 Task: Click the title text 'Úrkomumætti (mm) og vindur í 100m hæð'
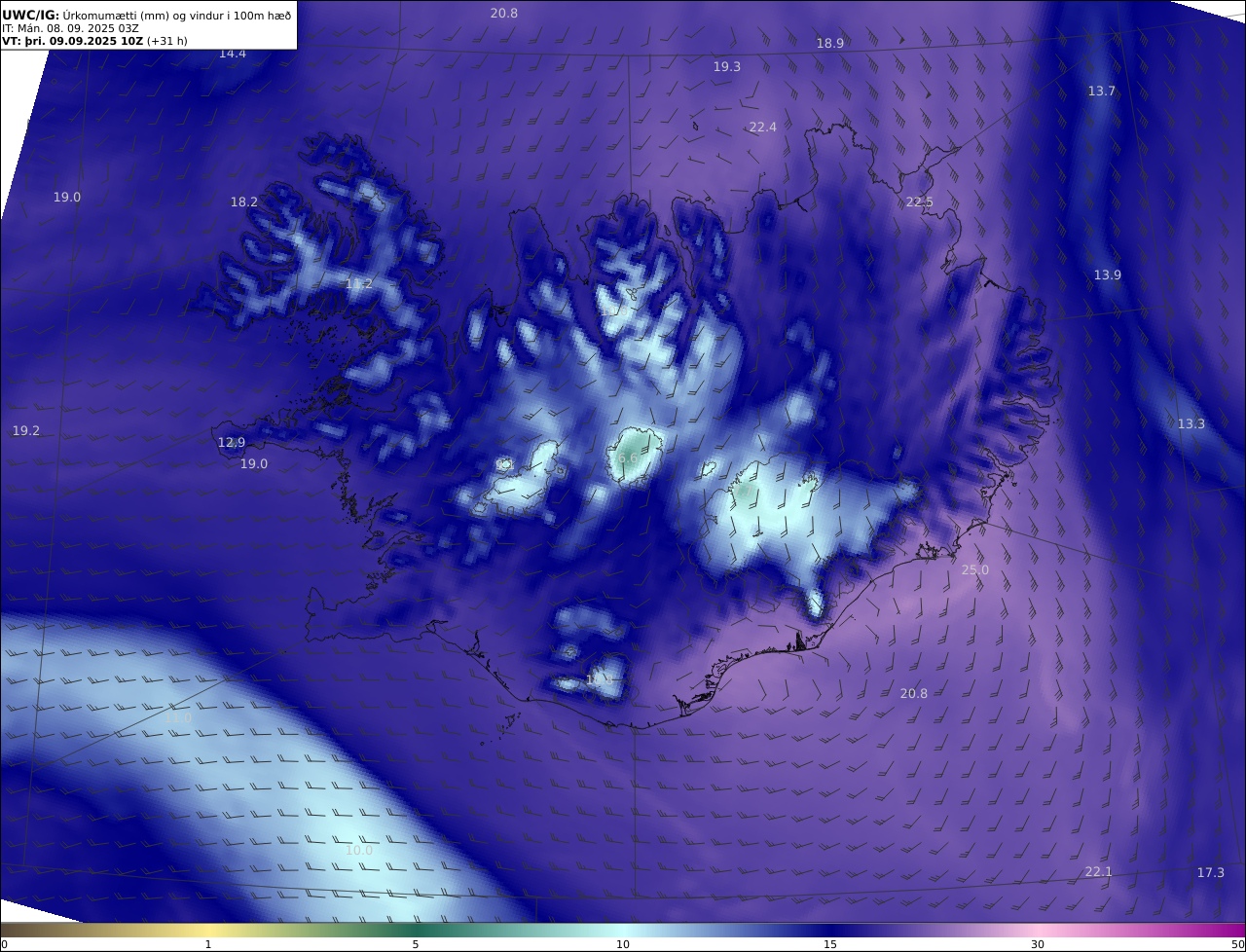tap(177, 15)
